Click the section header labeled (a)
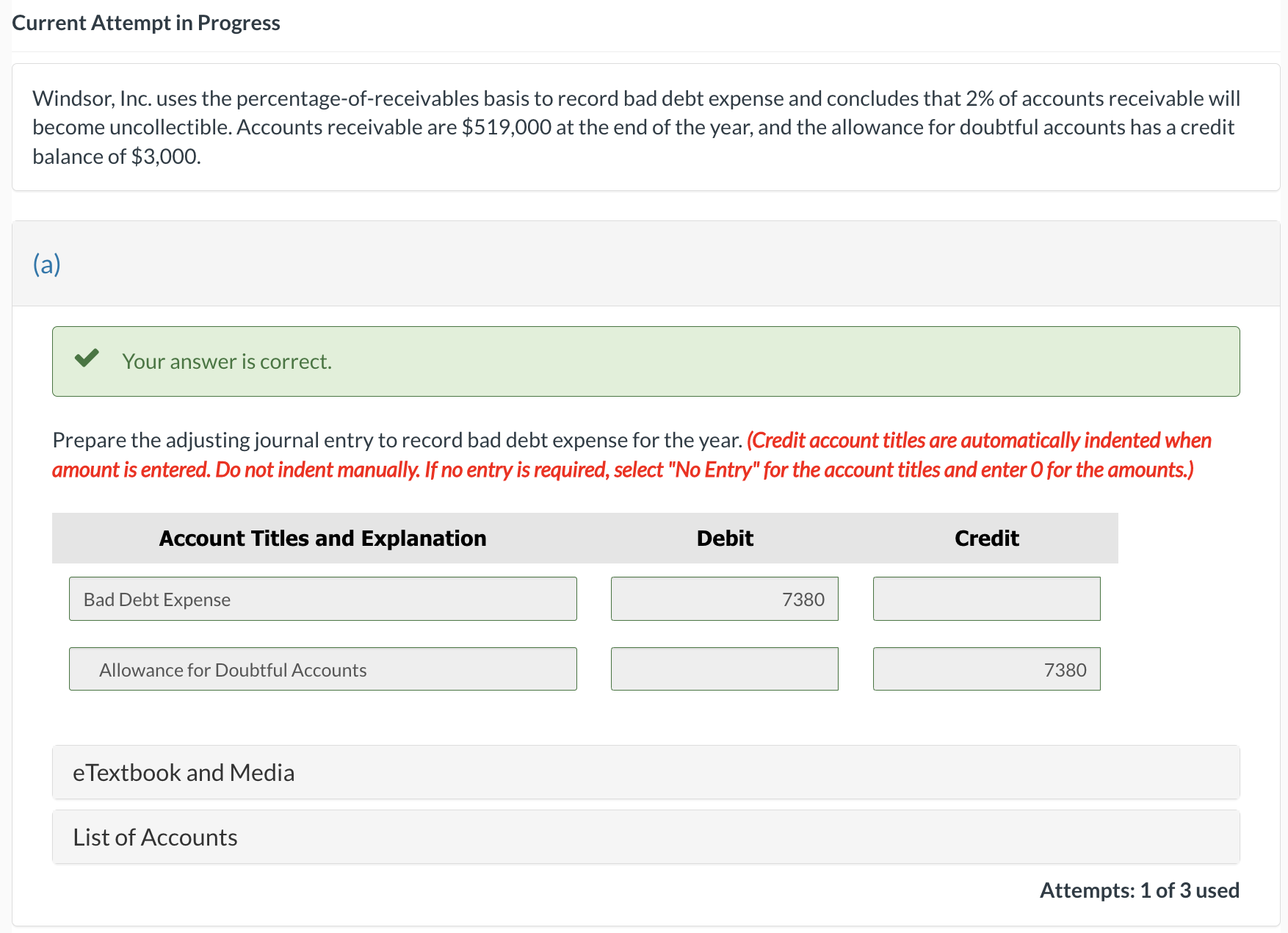1288x933 pixels. coord(46,264)
